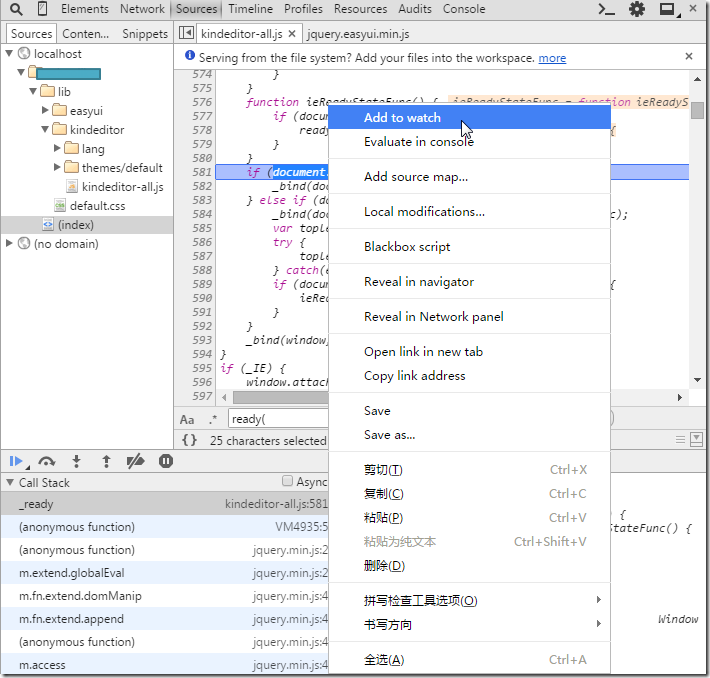Step over next function call
This screenshot has height=678, width=710.
point(47,461)
